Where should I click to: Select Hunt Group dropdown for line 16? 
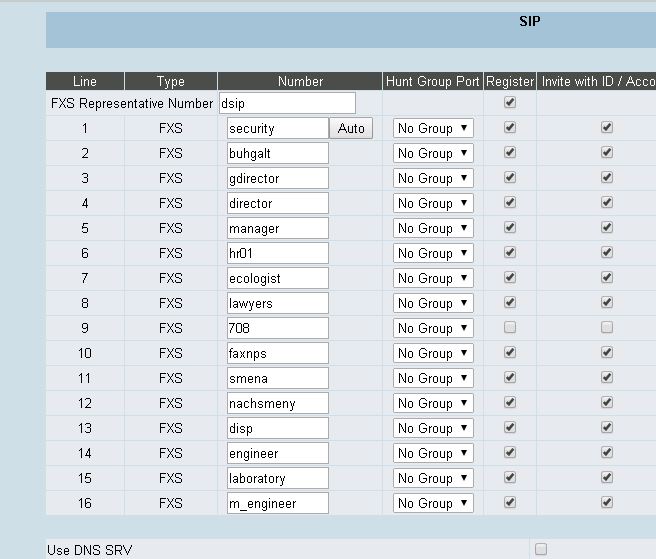(432, 503)
